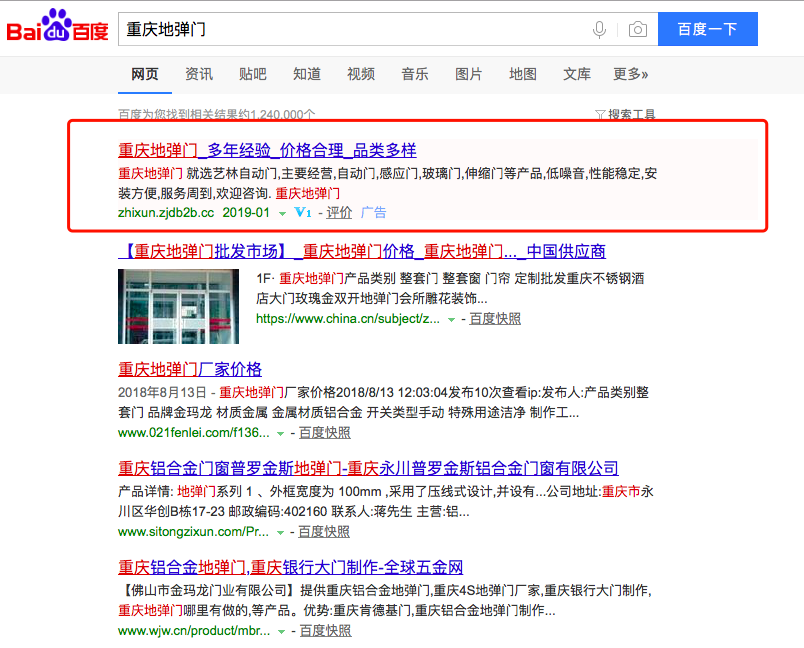The width and height of the screenshot is (804, 648).
Task: Click the Baidu logo
Action: pyautogui.click(x=57, y=26)
